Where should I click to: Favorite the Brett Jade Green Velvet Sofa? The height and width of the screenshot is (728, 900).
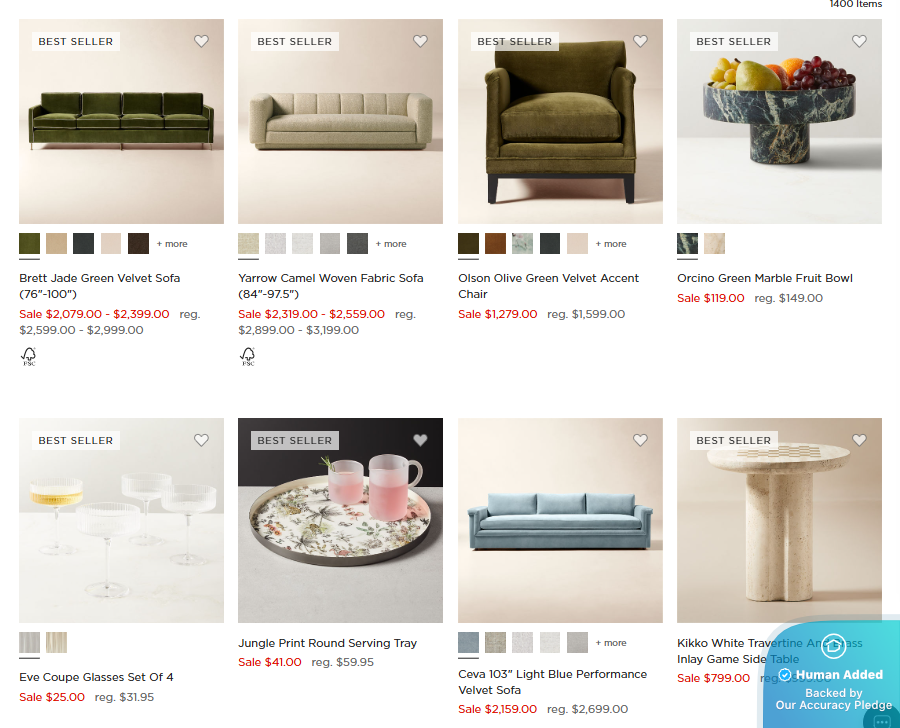point(201,41)
